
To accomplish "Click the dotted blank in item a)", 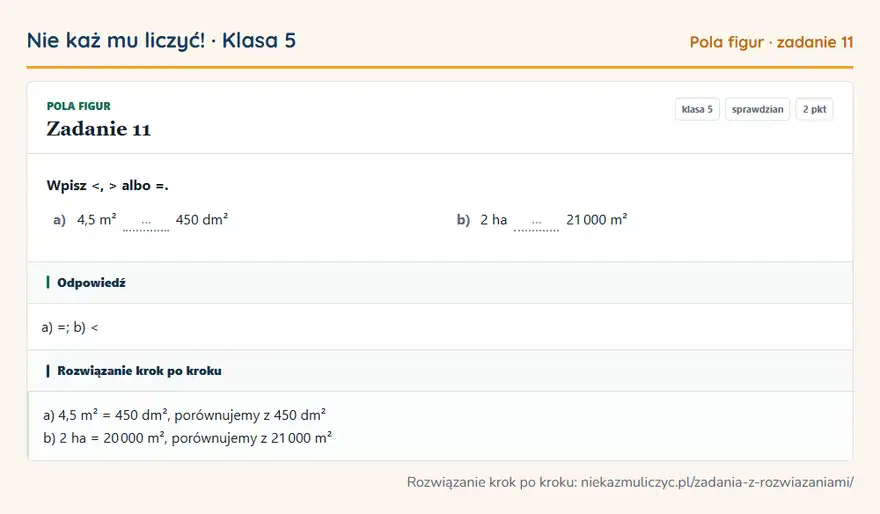I will tap(146, 223).
